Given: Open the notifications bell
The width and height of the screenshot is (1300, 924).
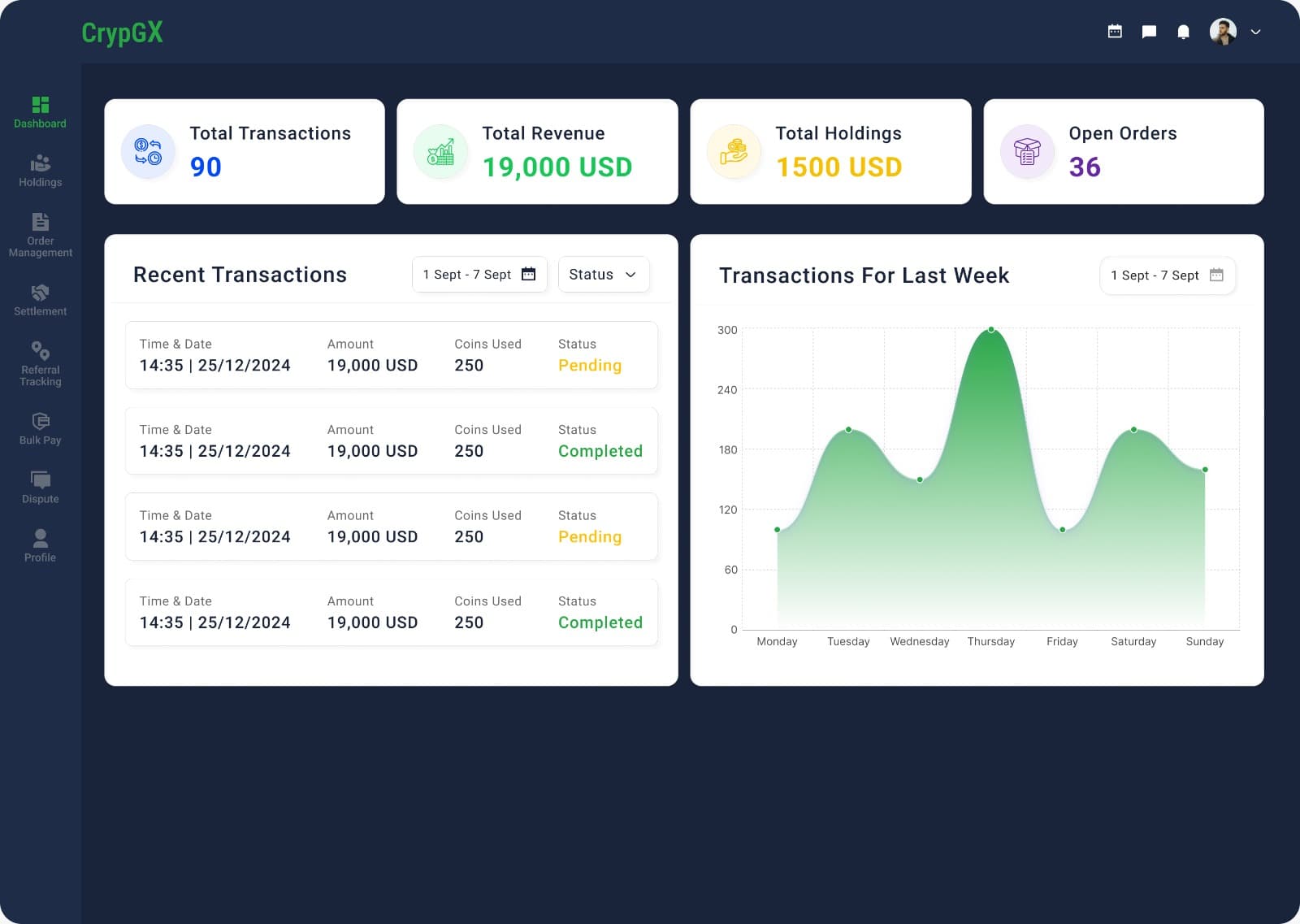Looking at the screenshot, I should [1183, 32].
